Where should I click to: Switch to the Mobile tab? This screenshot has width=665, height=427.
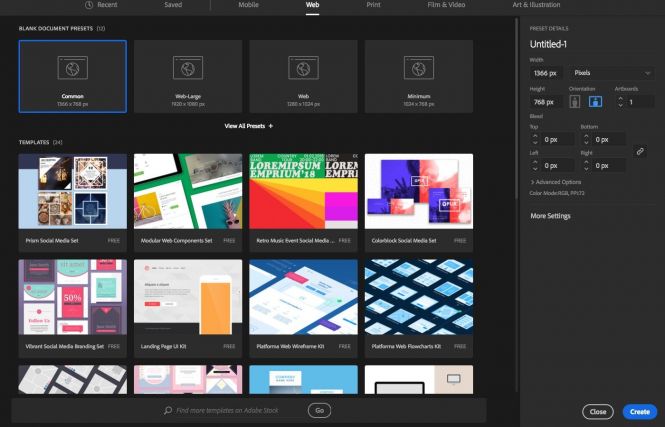pyautogui.click(x=248, y=5)
